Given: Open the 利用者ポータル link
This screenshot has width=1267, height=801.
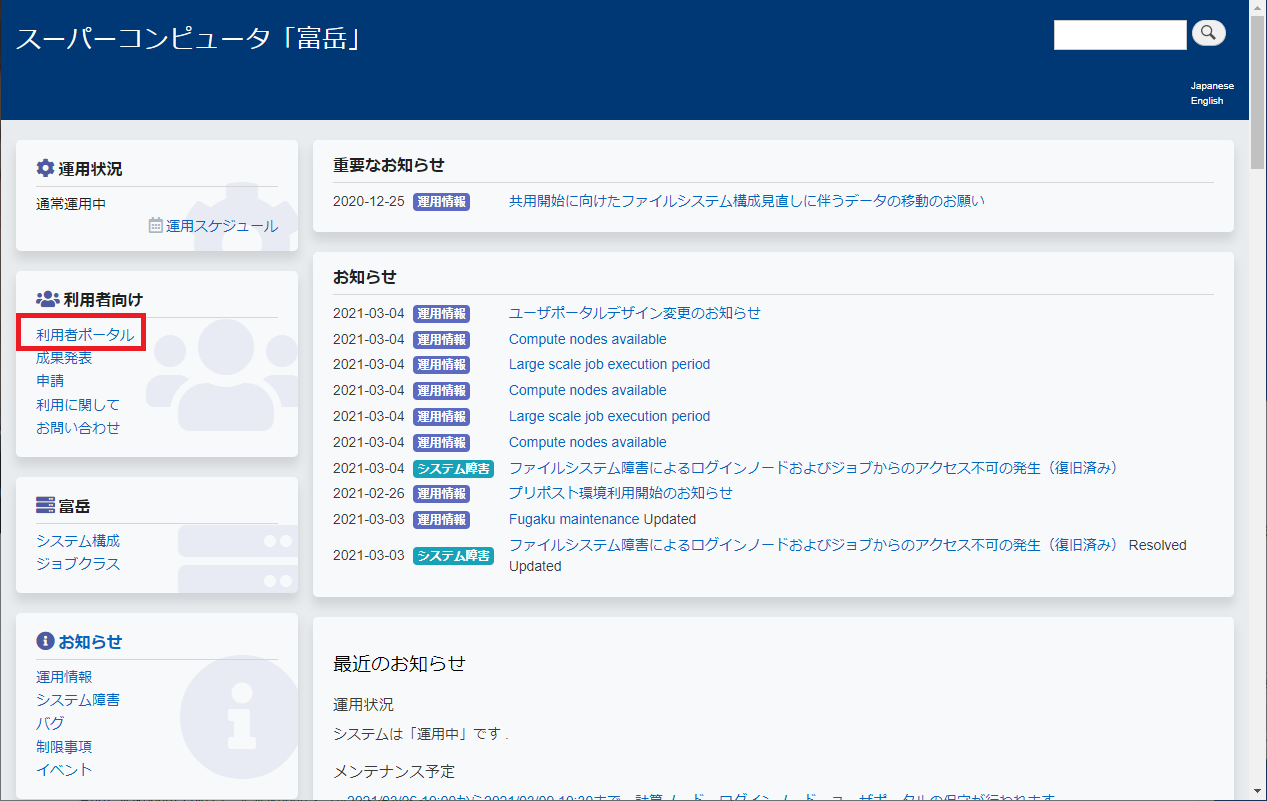Looking at the screenshot, I should [85, 335].
